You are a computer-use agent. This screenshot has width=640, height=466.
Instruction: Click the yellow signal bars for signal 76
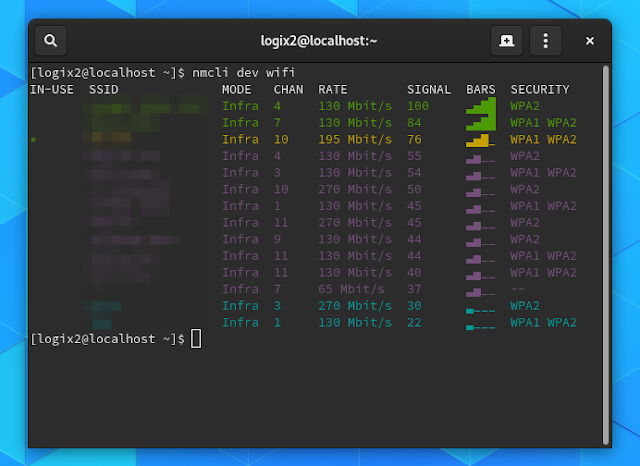click(x=480, y=140)
